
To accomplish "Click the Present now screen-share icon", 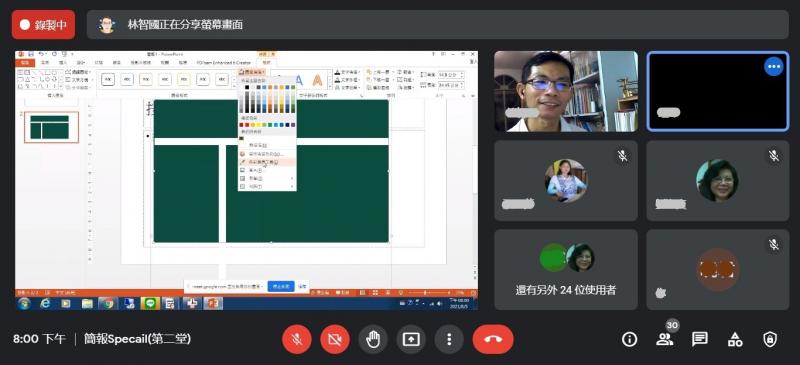I will [411, 339].
